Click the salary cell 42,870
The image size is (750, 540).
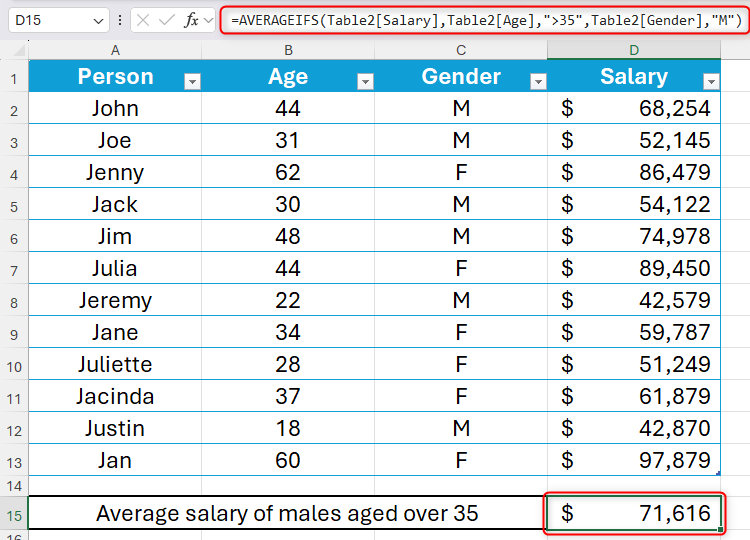[634, 429]
